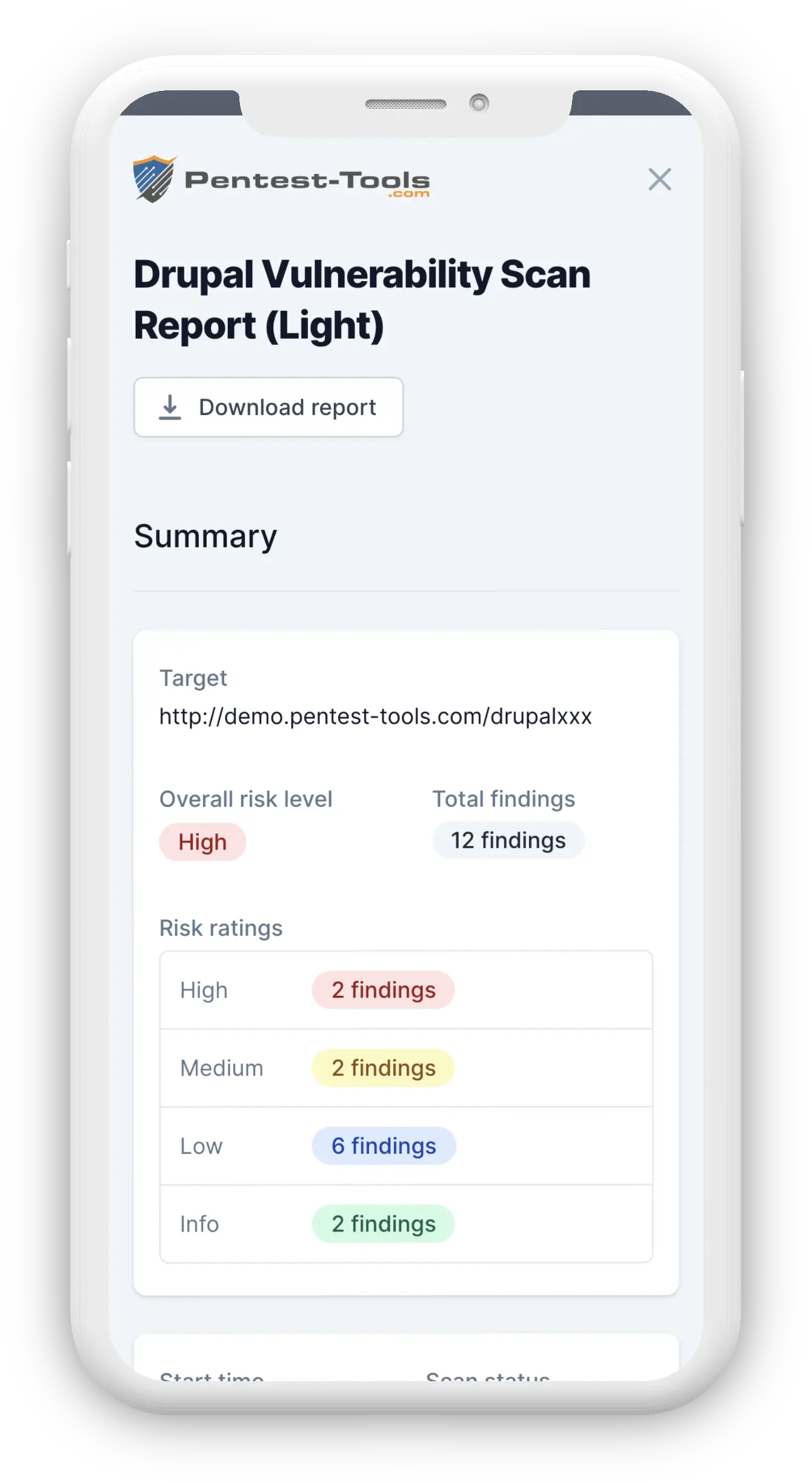Viewport: 812px width, 1483px height.
Task: Open the target URL demo.pentest-tools.com/drupalxxx
Action: click(x=376, y=716)
